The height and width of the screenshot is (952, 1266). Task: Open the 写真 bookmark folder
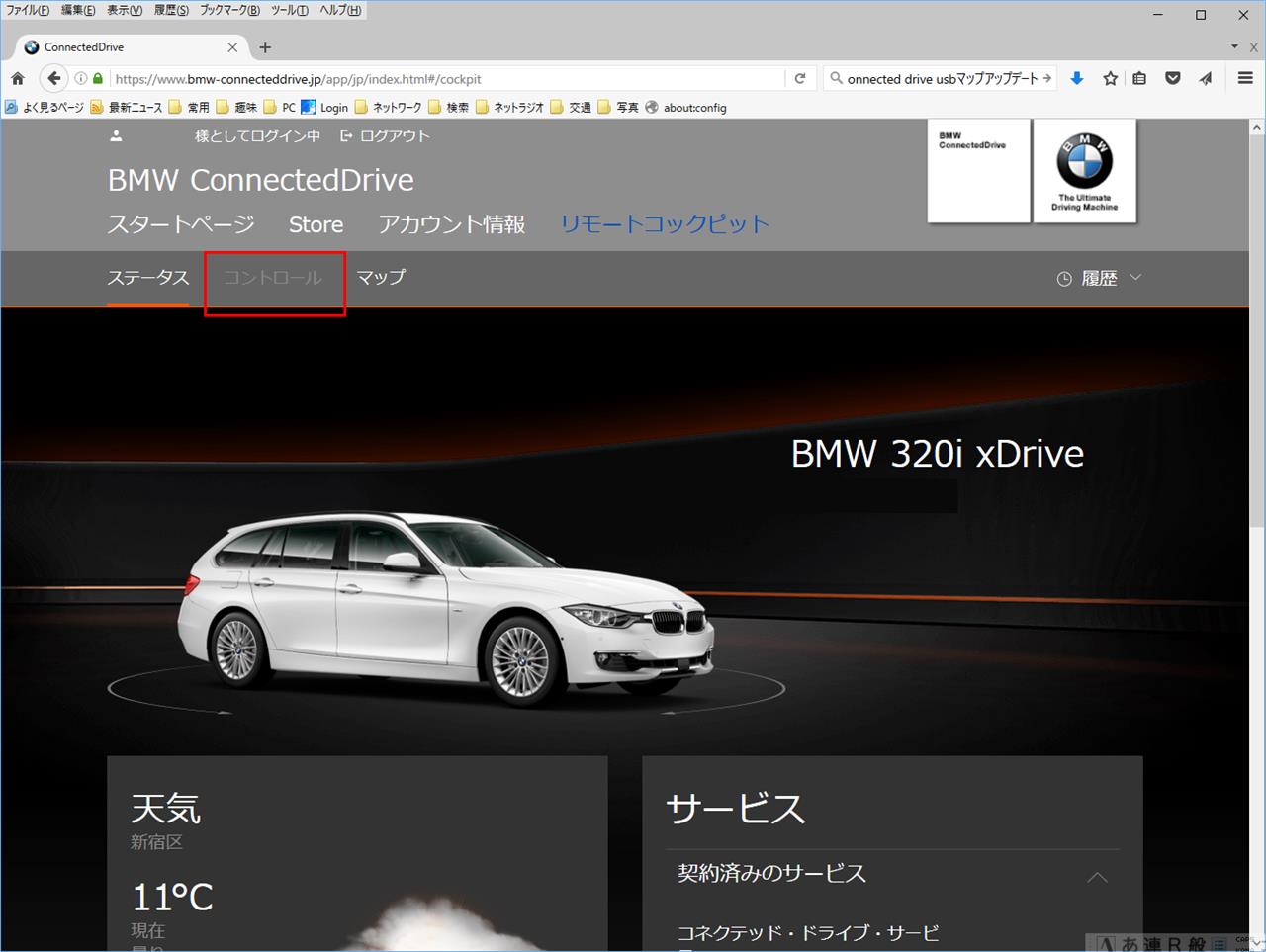[x=618, y=107]
